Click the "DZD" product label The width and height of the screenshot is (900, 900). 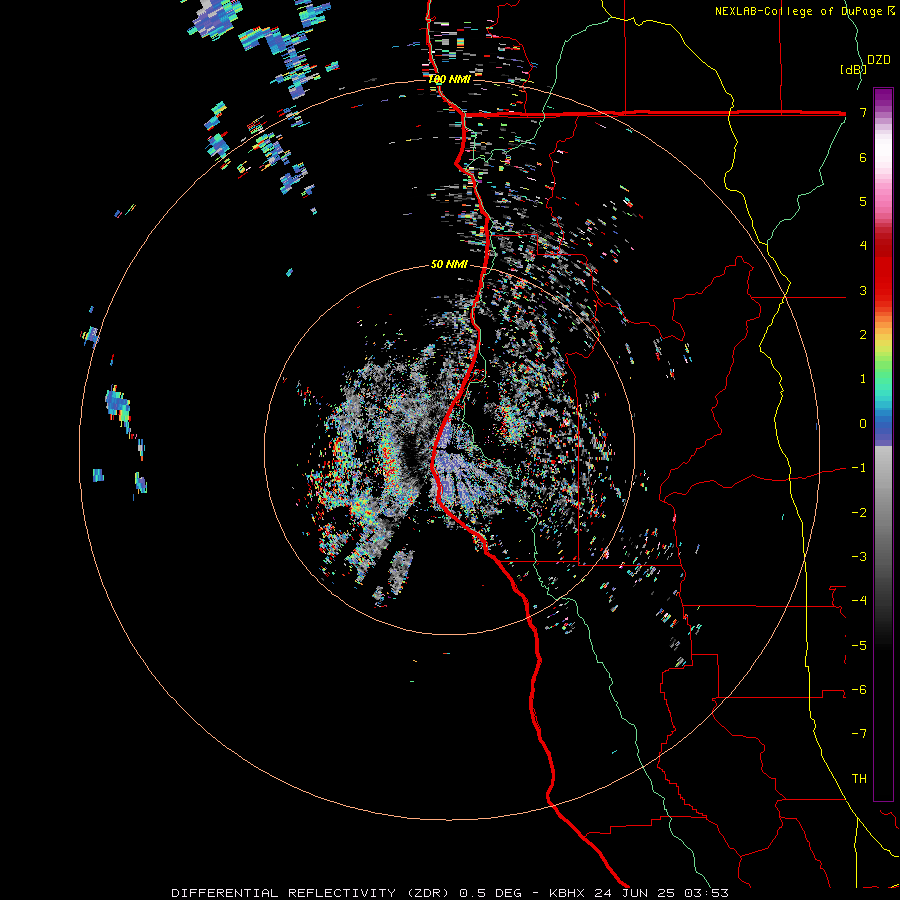pyautogui.click(x=879, y=60)
